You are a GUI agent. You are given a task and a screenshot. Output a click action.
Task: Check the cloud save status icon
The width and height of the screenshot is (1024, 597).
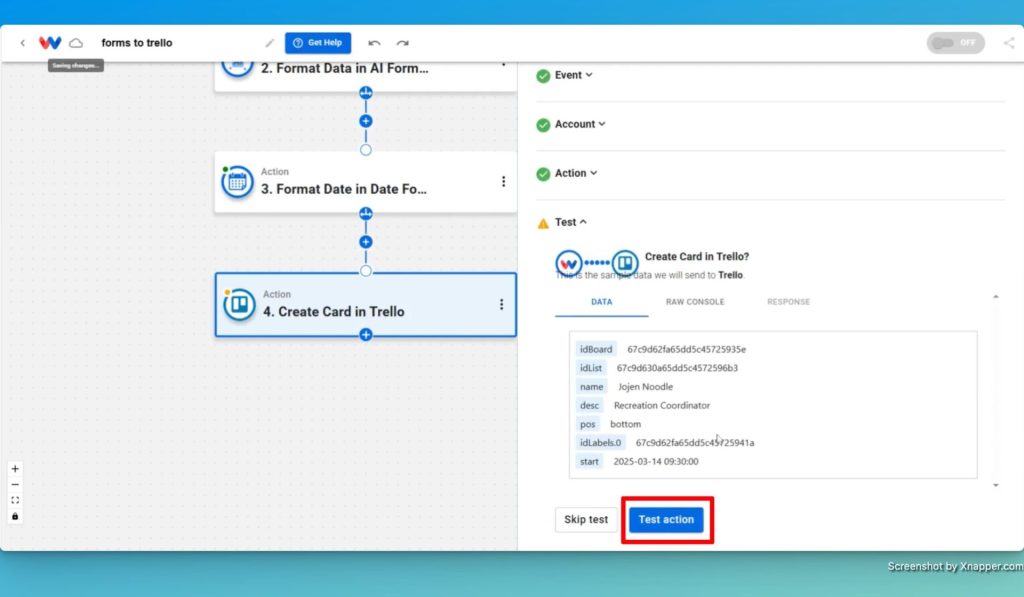(76, 43)
